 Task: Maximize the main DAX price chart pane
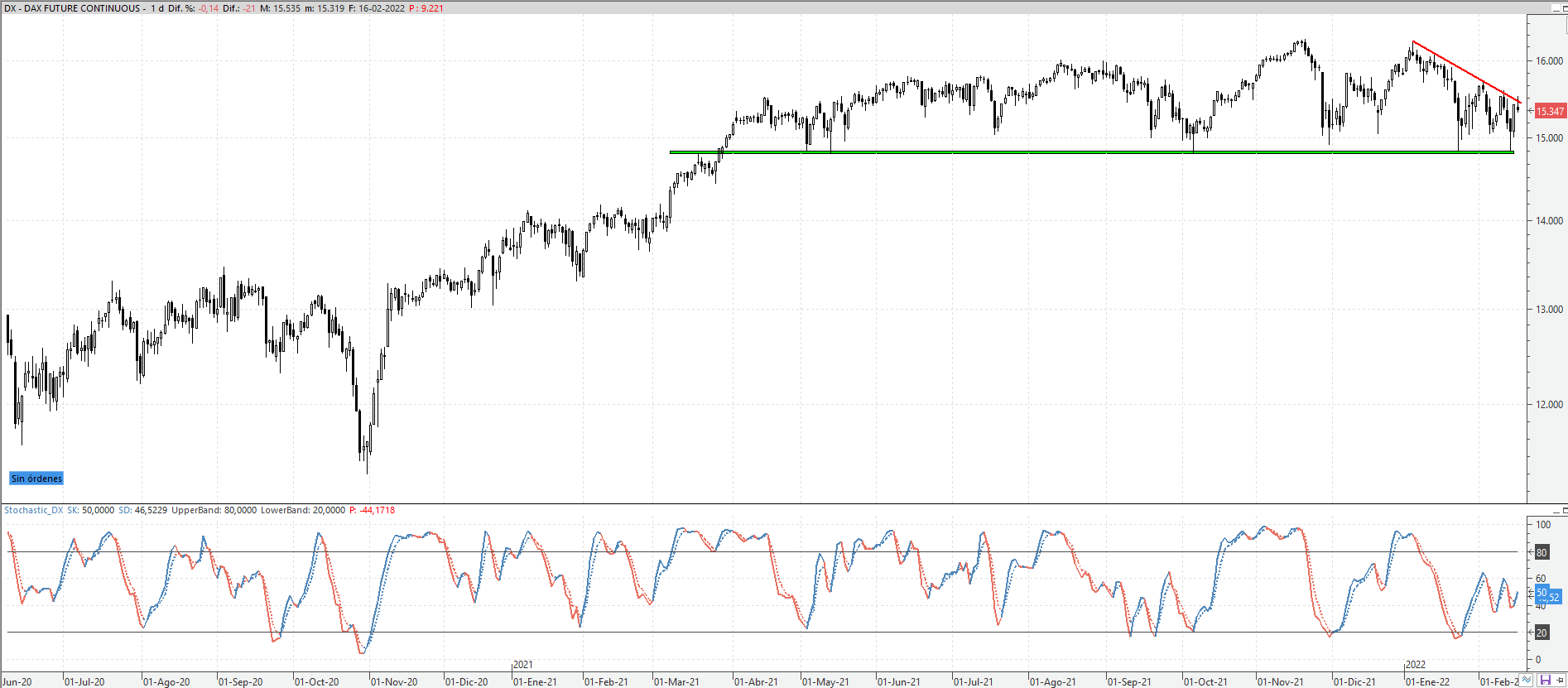[1565, 8]
